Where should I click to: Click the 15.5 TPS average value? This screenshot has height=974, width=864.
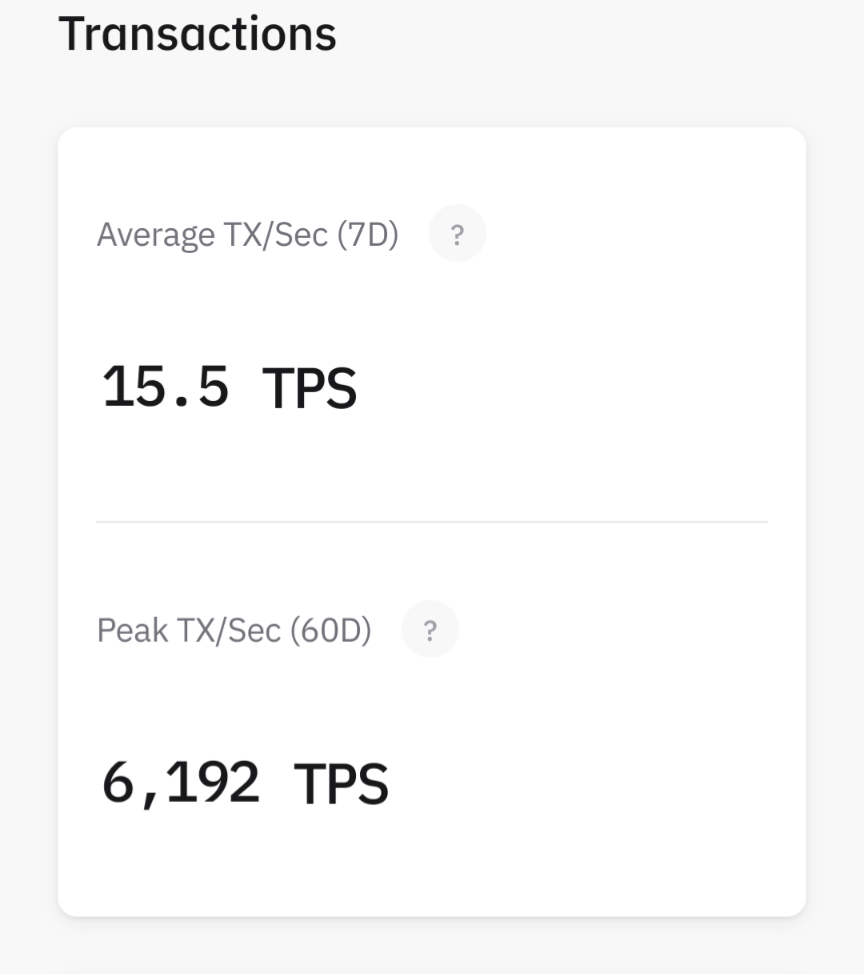[x=229, y=387]
